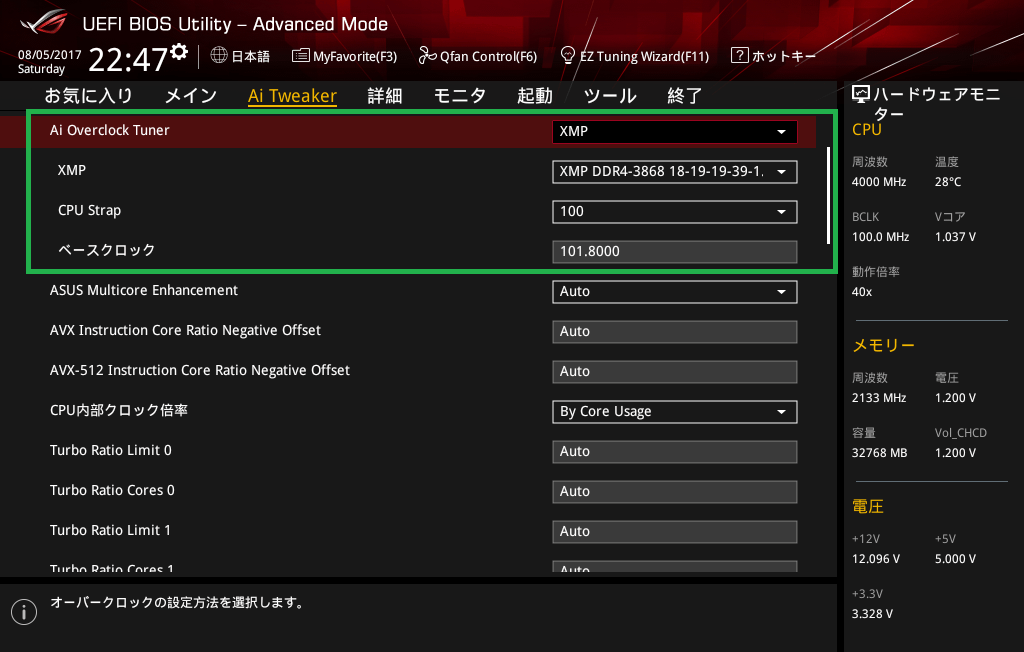
Task: Select the ベースクロック label
Action: [x=106, y=250]
